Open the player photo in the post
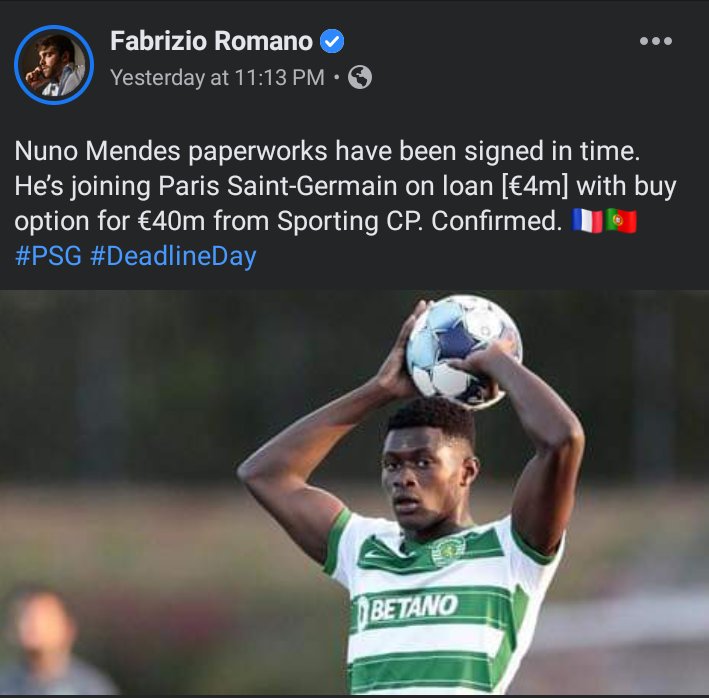This screenshot has height=698, width=709. pyautogui.click(x=354, y=492)
